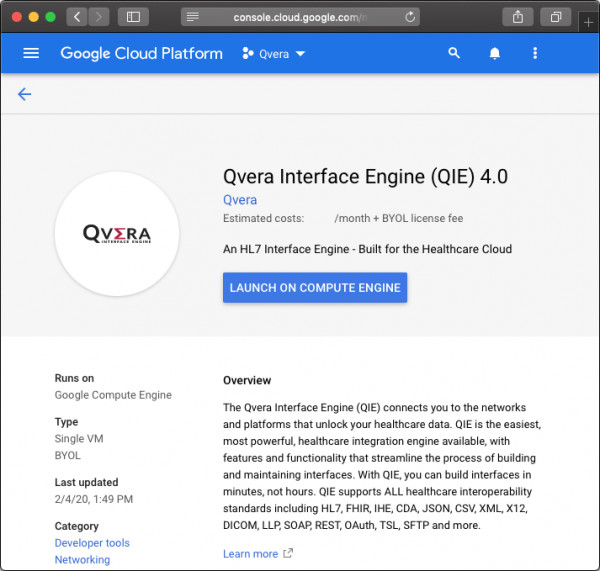Click the Single VM type value
Screen dimensions: 600x571
coord(79,439)
